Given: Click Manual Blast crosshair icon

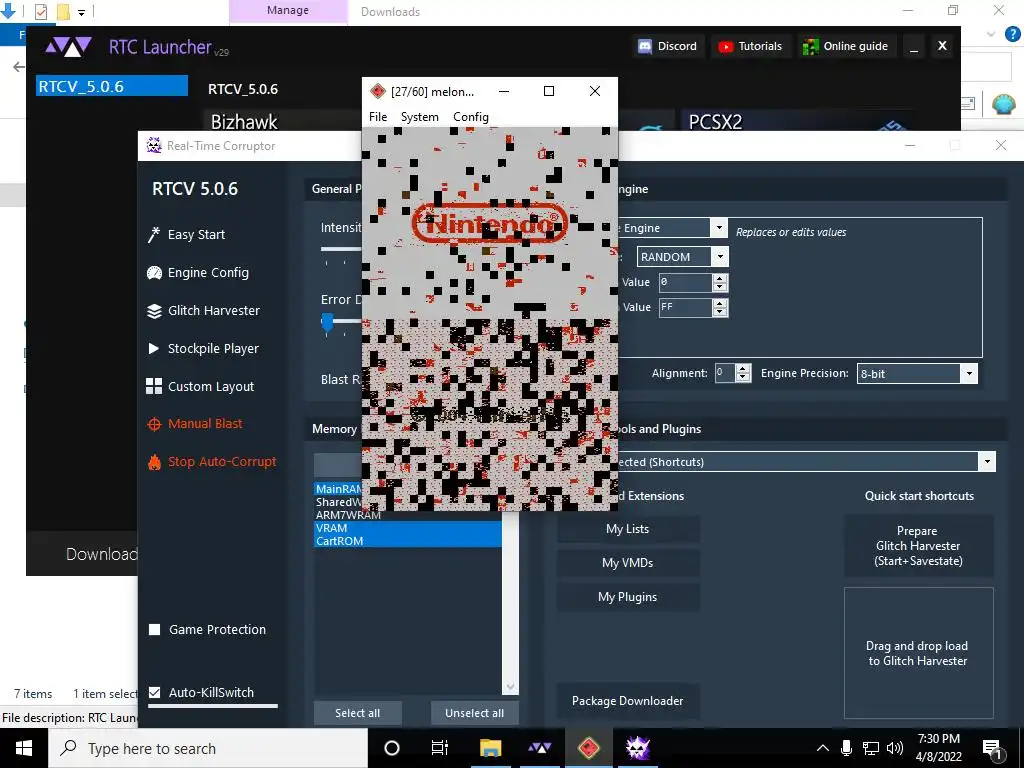Looking at the screenshot, I should tap(154, 424).
